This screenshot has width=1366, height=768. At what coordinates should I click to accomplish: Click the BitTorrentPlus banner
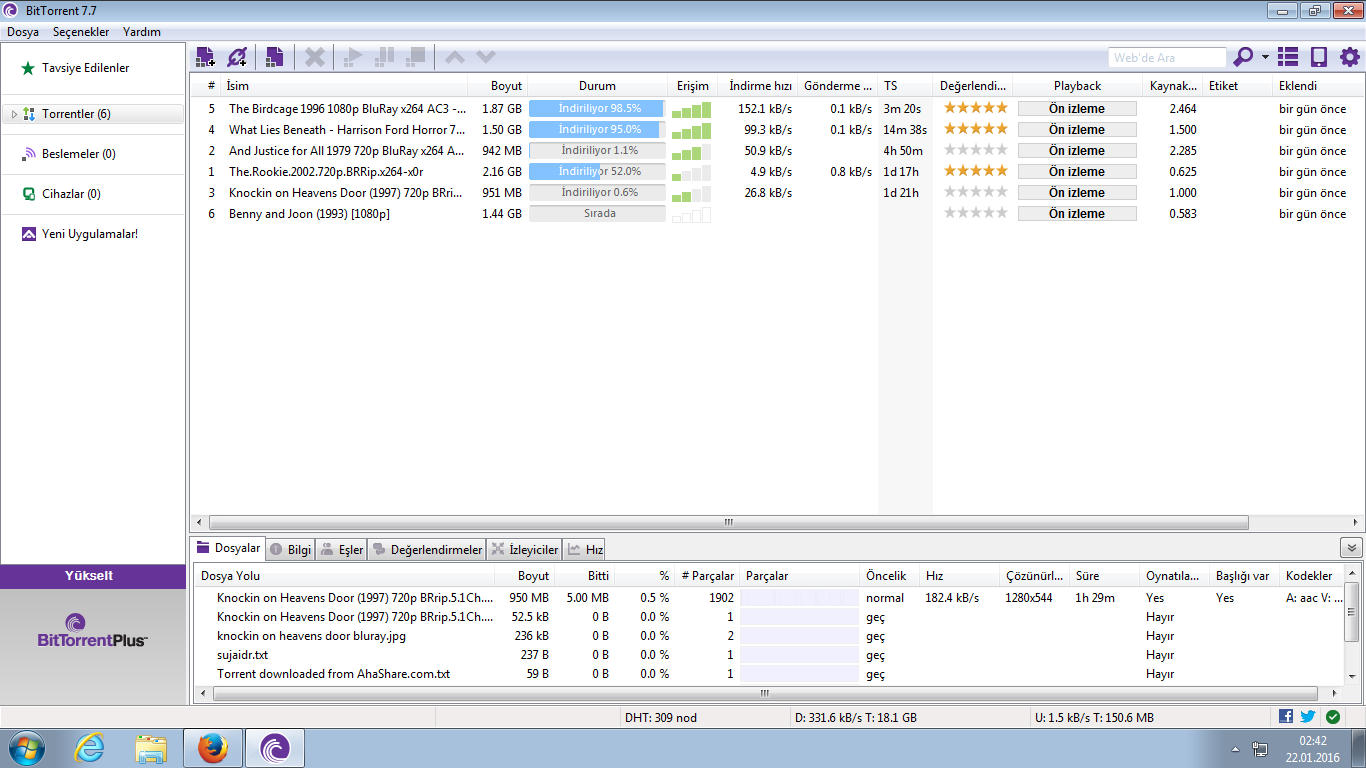coord(93,631)
